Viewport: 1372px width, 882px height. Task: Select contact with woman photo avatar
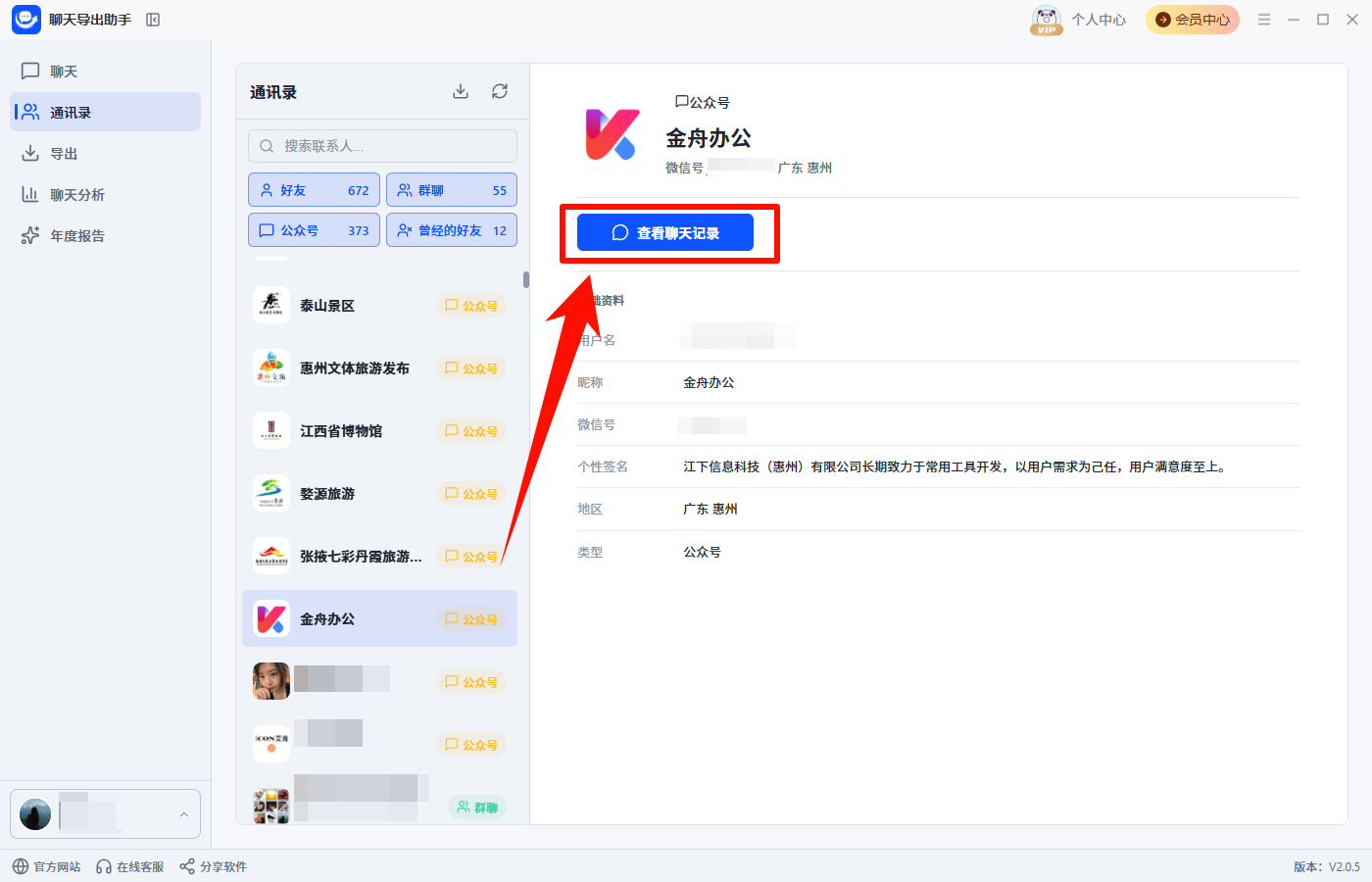(379, 681)
